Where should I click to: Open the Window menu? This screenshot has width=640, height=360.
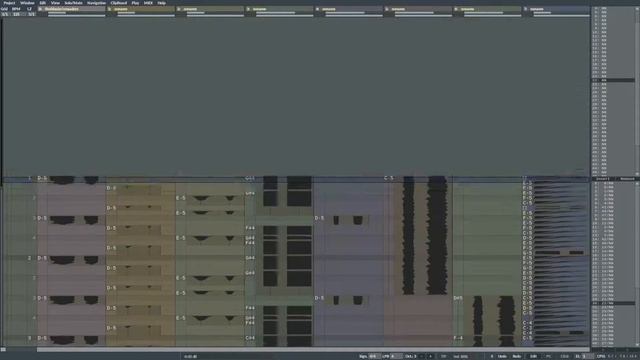tap(27, 3)
